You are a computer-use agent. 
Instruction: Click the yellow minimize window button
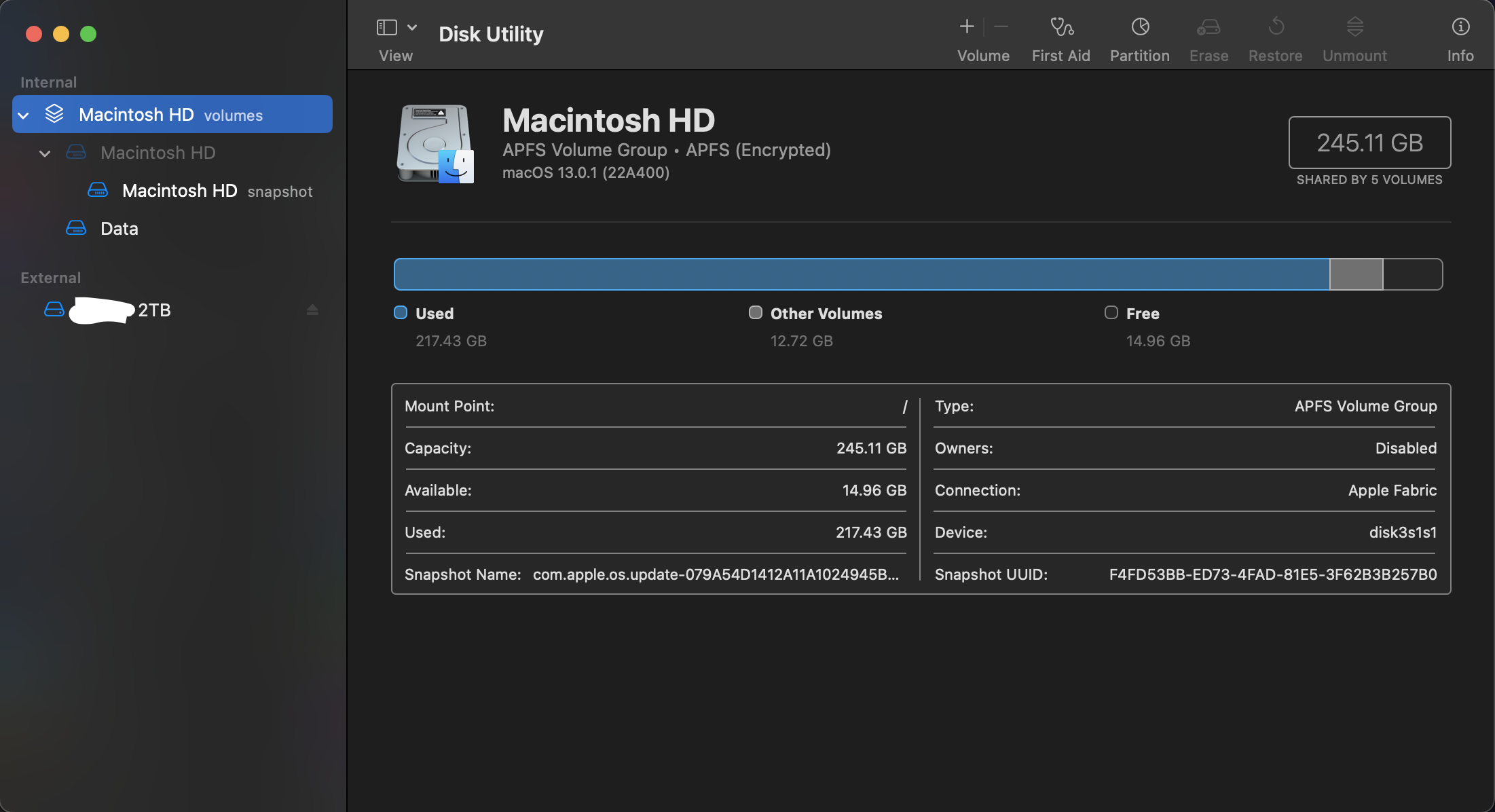[x=61, y=34]
